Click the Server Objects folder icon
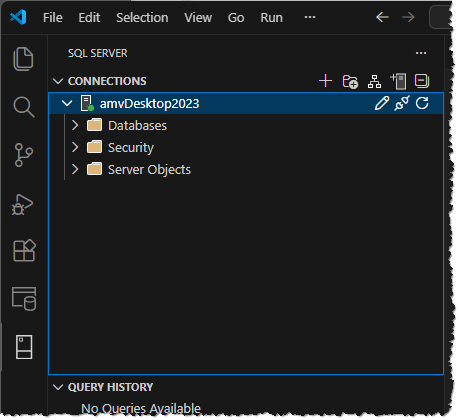Viewport: 459px width, 420px height. pyautogui.click(x=94, y=169)
